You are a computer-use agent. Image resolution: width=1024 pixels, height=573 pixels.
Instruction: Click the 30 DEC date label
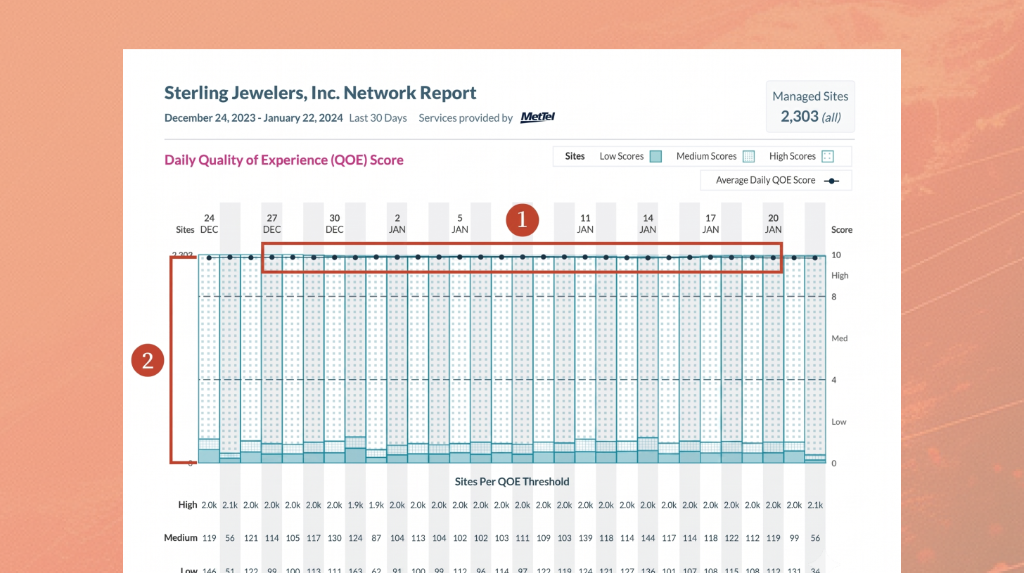click(334, 223)
